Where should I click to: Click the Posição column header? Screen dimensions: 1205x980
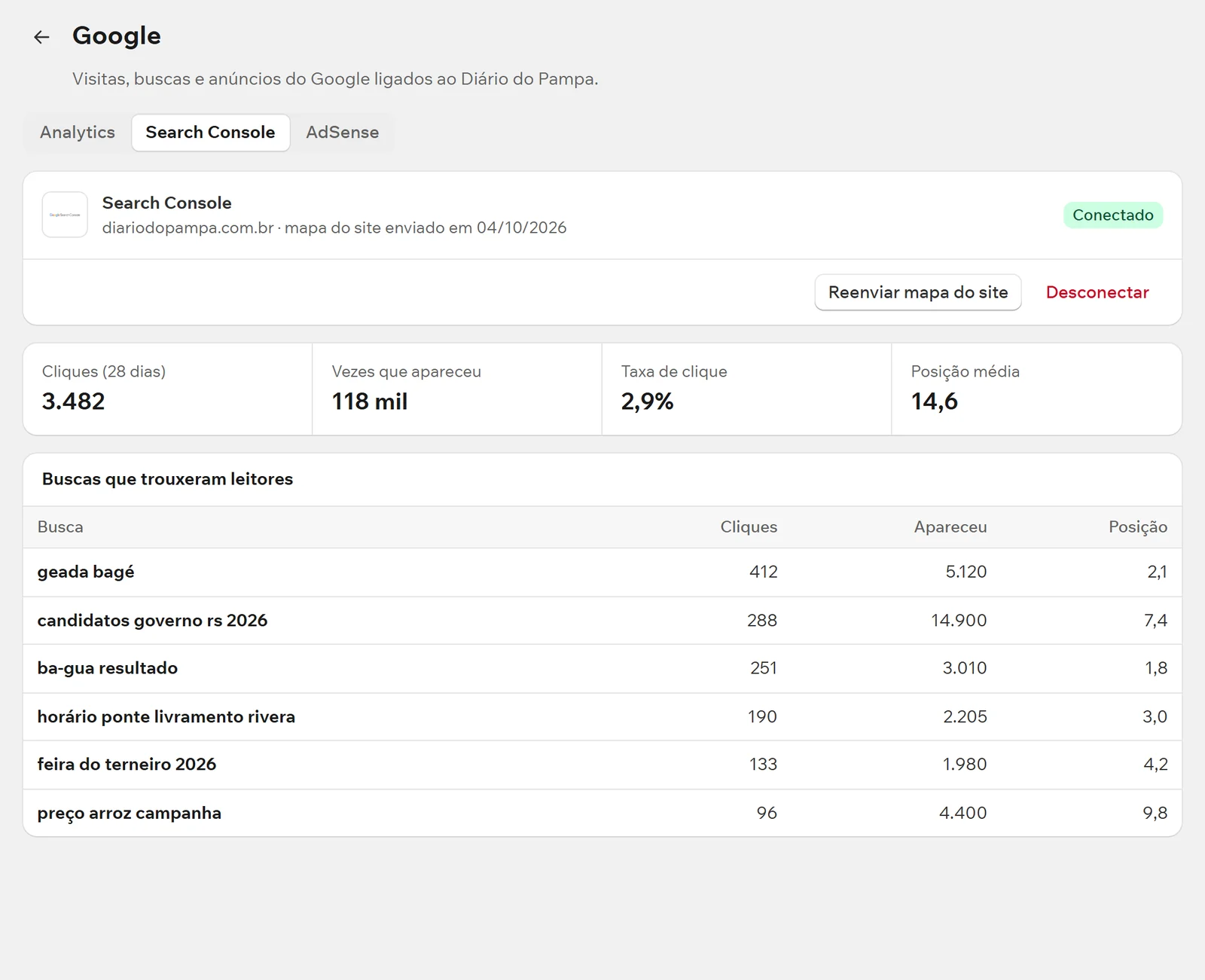(1138, 527)
